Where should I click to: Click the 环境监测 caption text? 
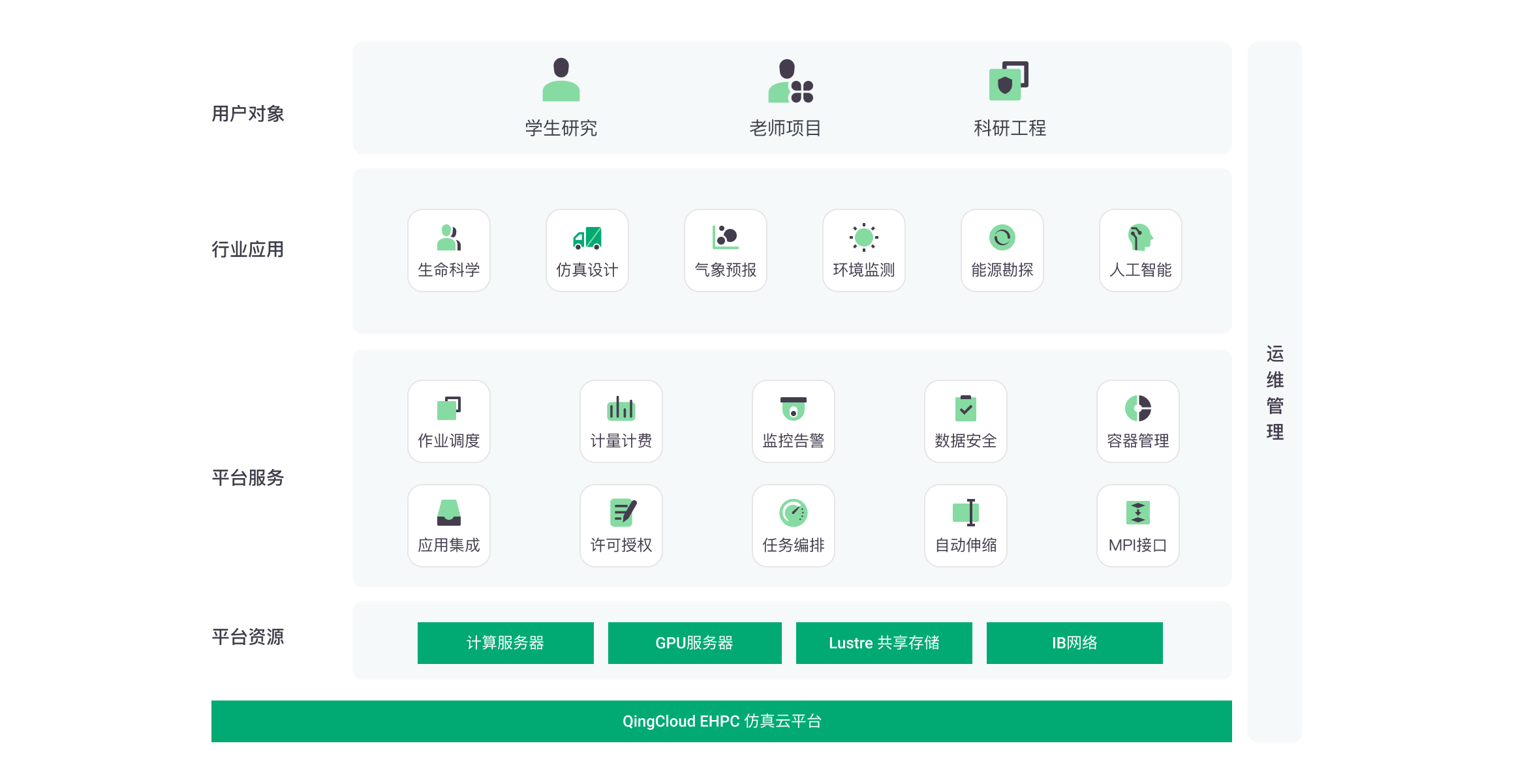864,270
